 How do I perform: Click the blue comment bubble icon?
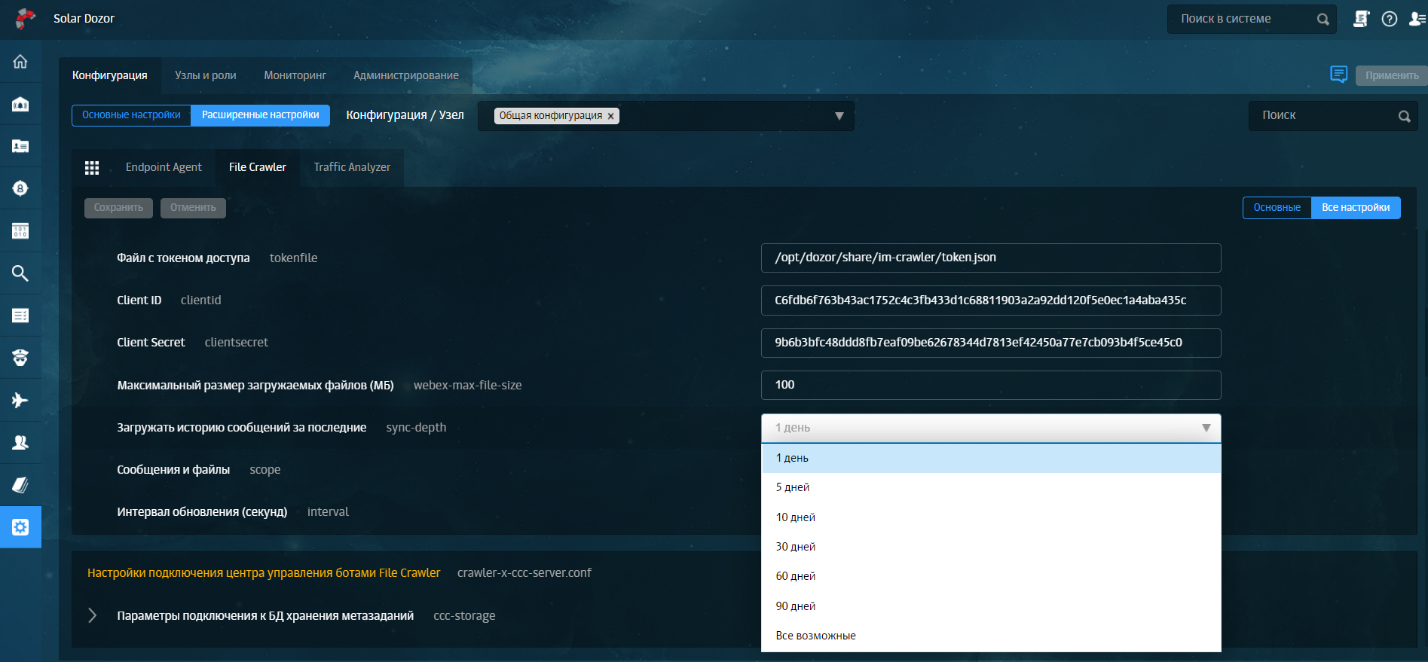(1338, 75)
